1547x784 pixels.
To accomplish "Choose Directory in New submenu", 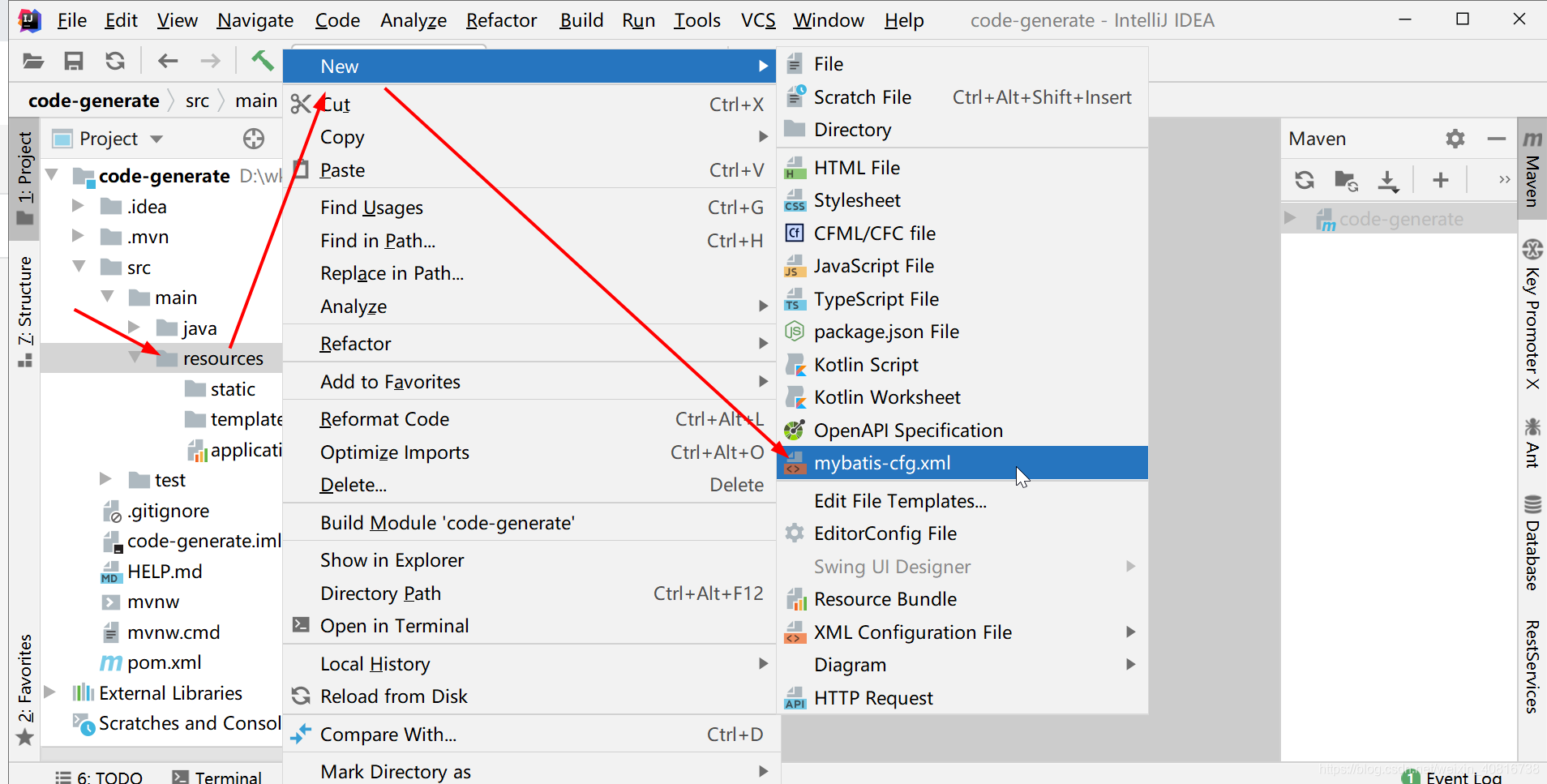I will coord(962,130).
